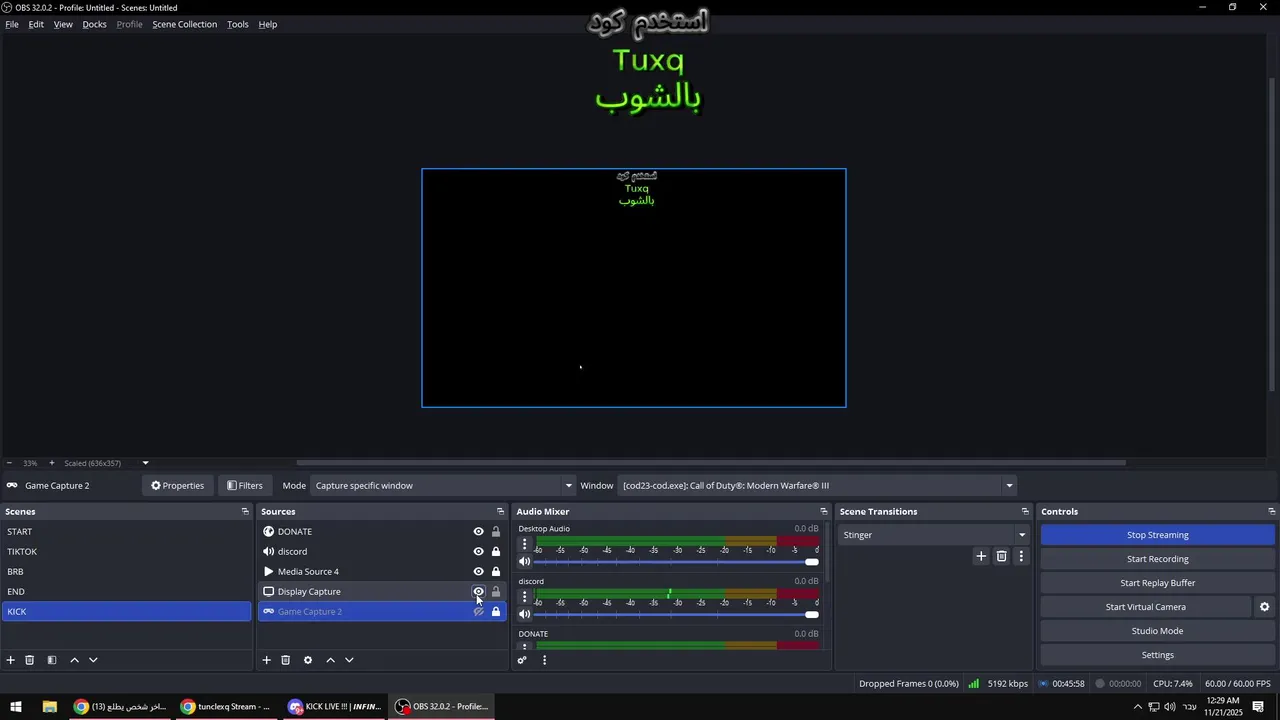Enable Studio Mode
Screen dimensions: 1280x720
pyautogui.click(x=1157, y=631)
